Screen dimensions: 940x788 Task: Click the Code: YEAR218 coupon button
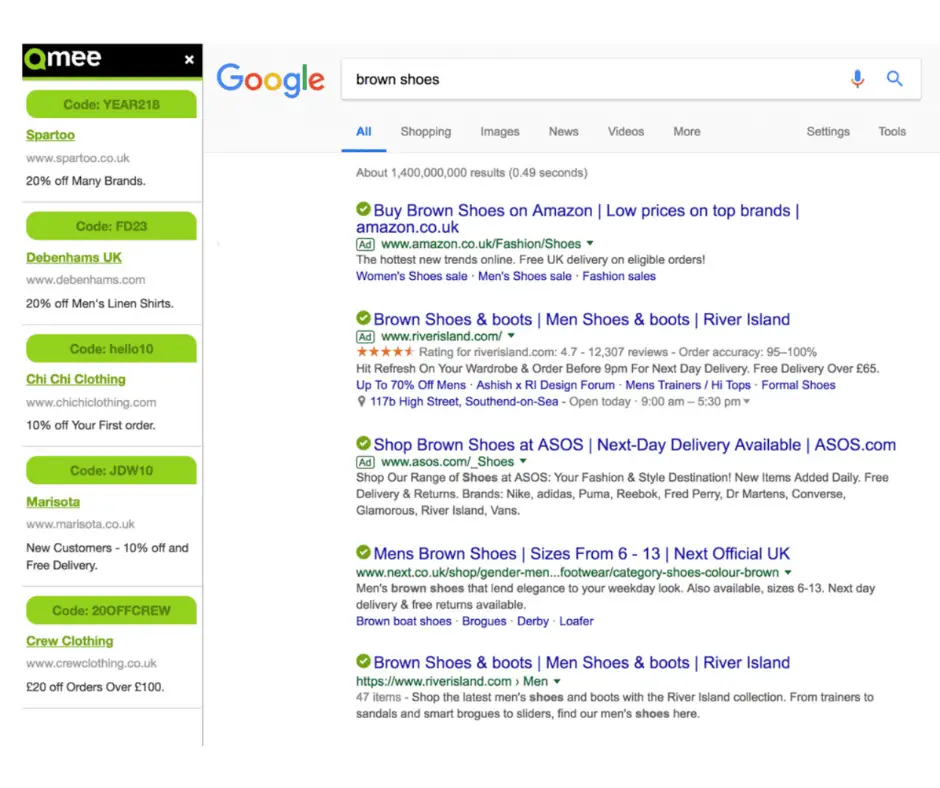click(x=112, y=104)
